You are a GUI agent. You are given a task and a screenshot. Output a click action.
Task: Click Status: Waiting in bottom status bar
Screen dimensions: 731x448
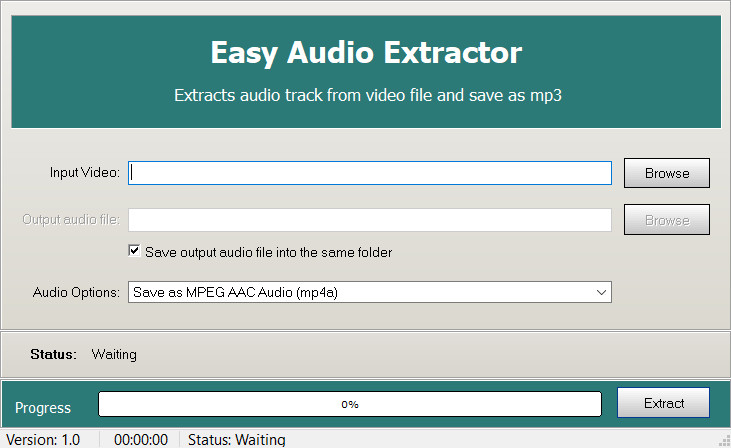click(237, 440)
